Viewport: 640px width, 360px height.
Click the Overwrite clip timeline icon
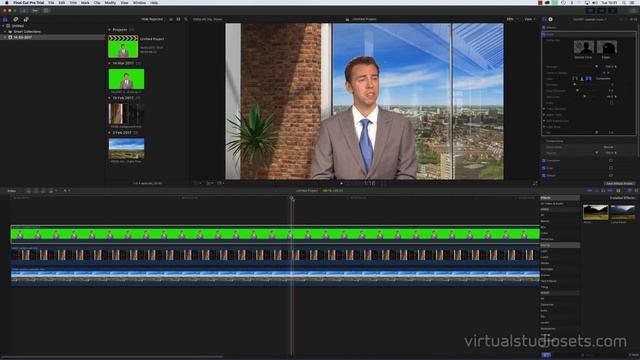(51, 191)
